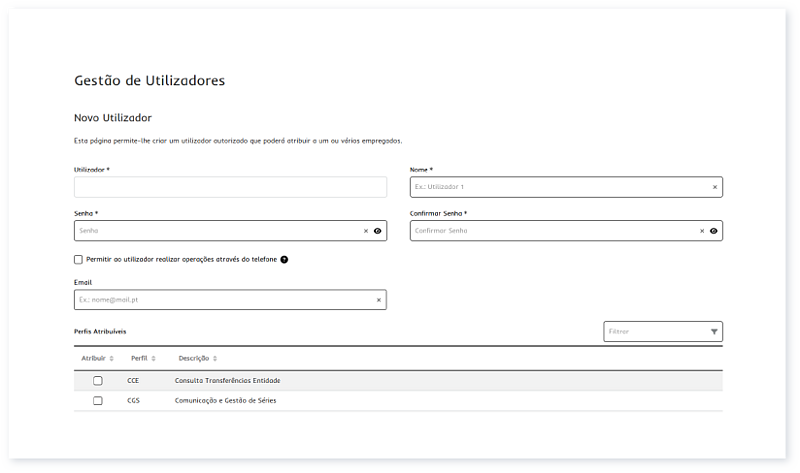Clear the Confirmar Senha field with X icon
Image resolution: width=800 pixels, height=473 pixels.
point(702,231)
